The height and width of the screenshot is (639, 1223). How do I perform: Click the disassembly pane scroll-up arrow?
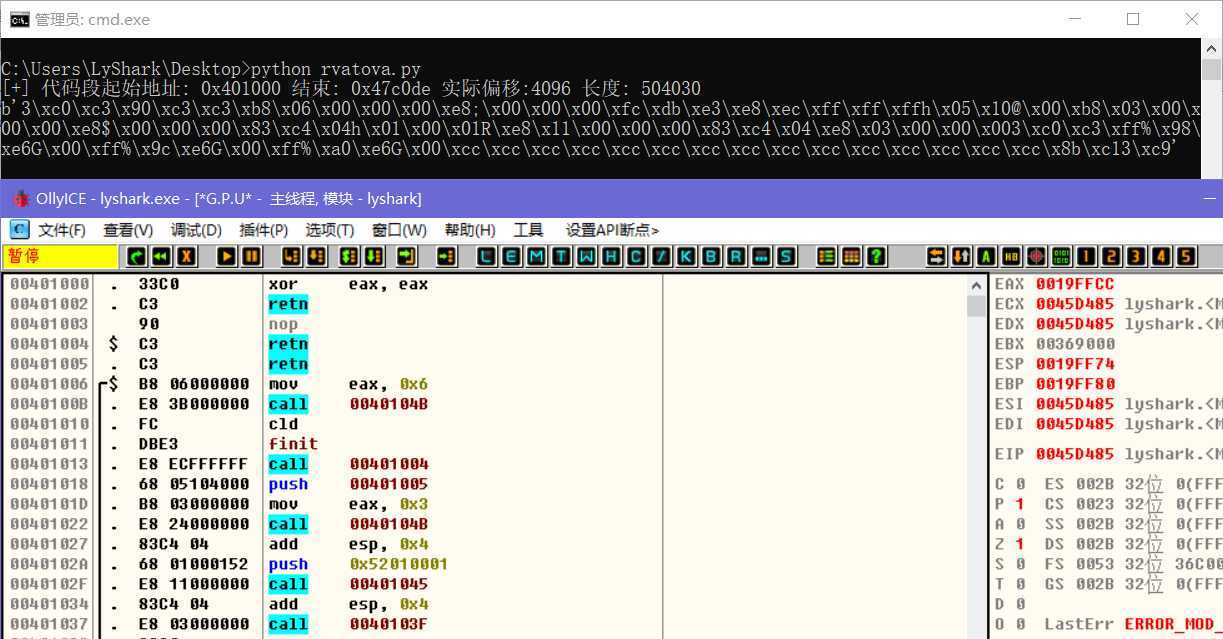977,286
